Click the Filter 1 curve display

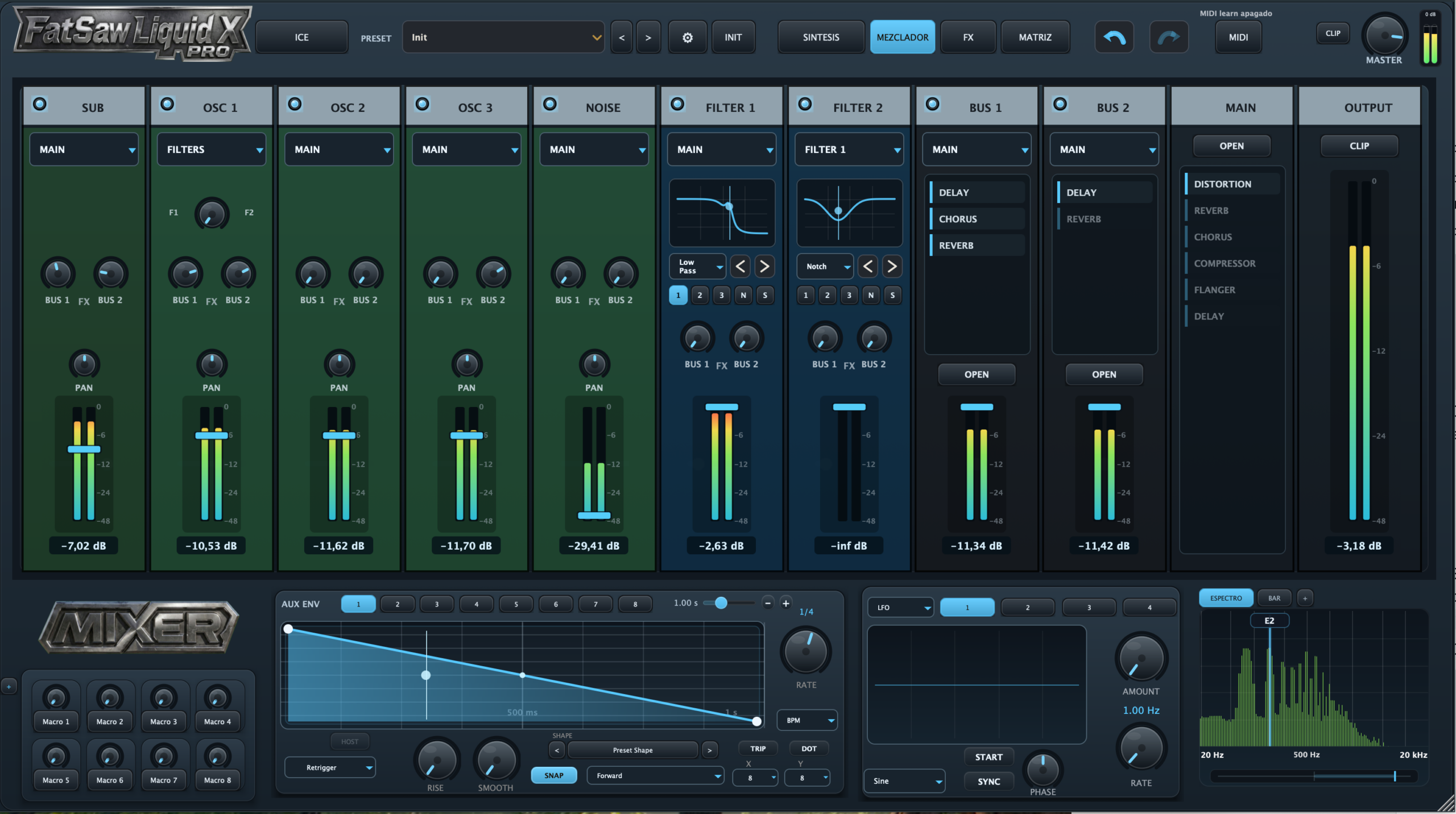point(722,213)
